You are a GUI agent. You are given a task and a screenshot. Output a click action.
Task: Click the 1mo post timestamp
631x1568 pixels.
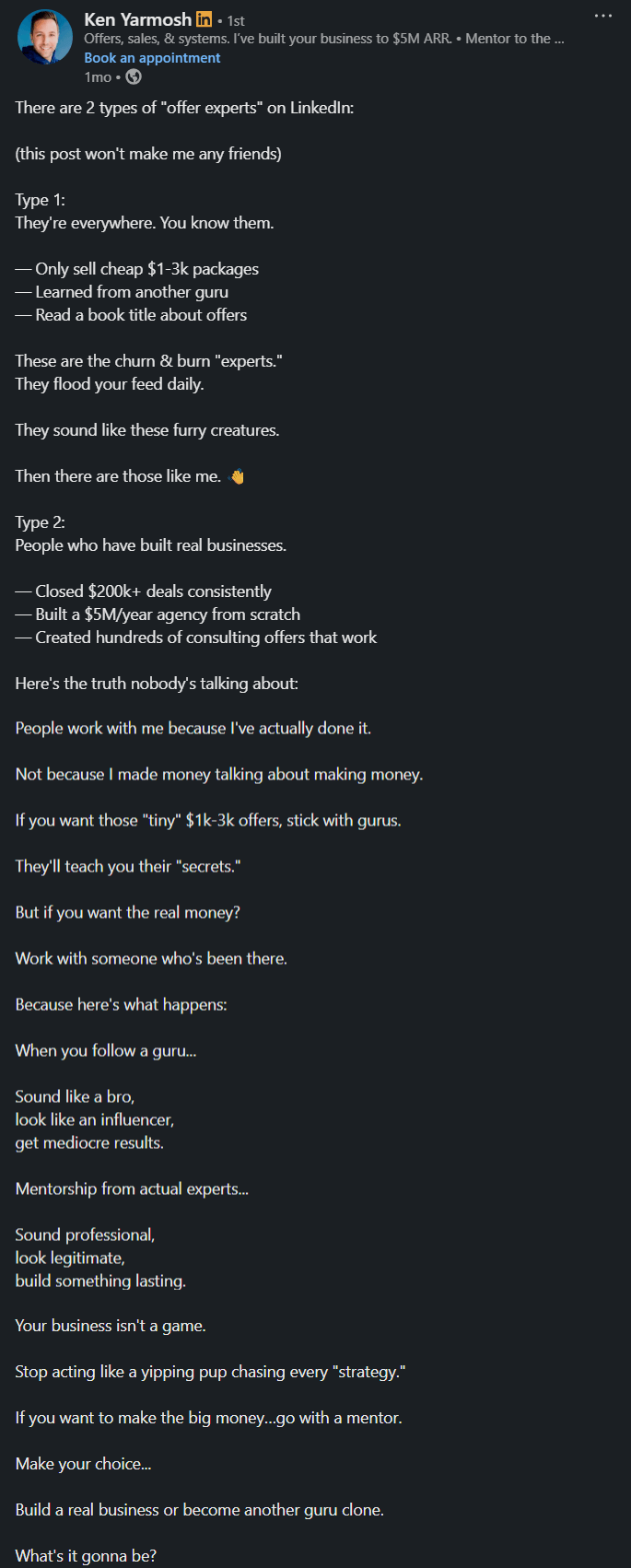coord(98,77)
